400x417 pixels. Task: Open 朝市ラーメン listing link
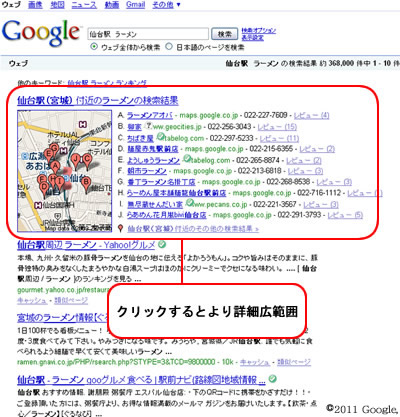147,171
